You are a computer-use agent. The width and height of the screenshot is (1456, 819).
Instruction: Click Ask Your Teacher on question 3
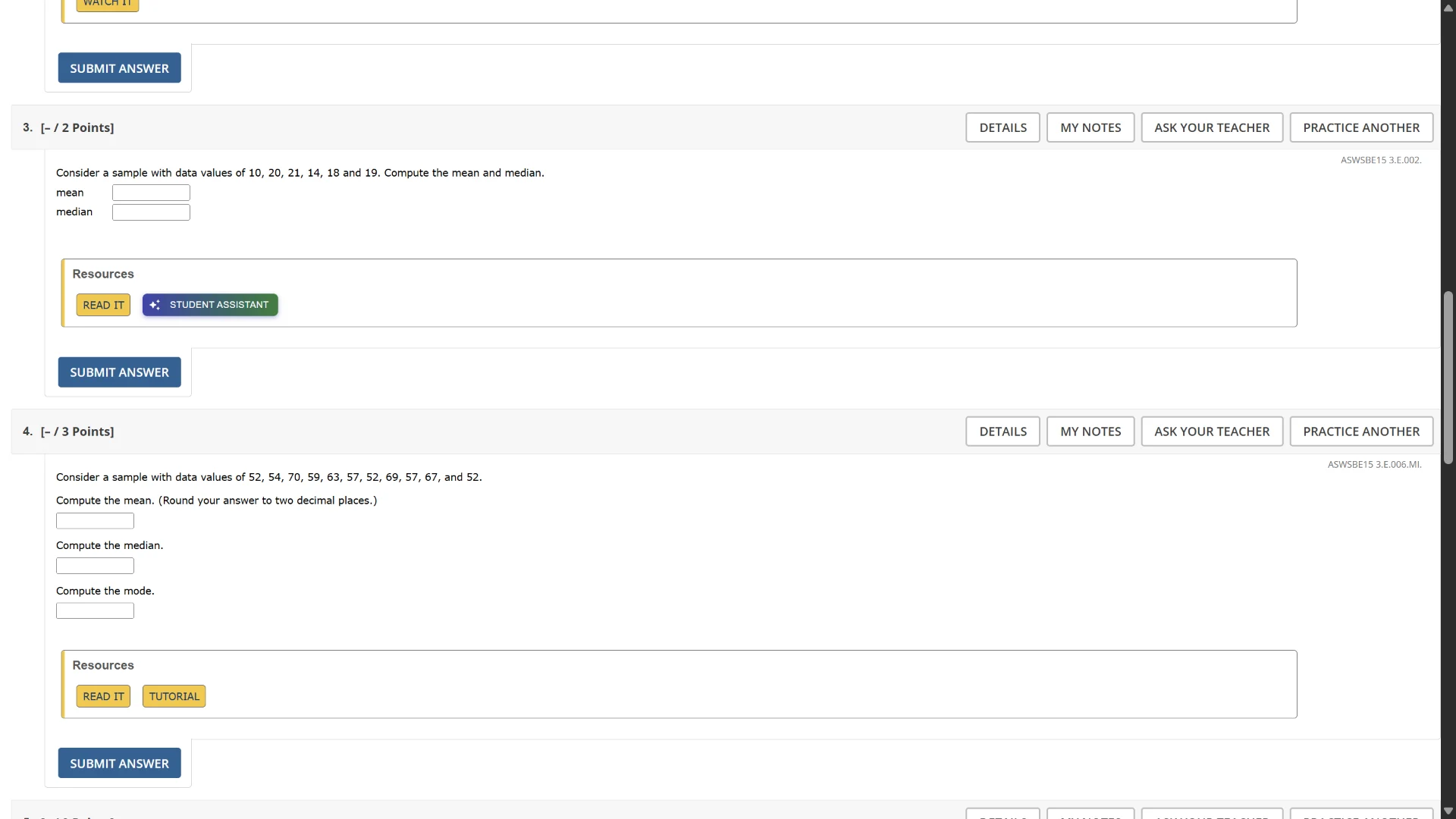[1211, 127]
